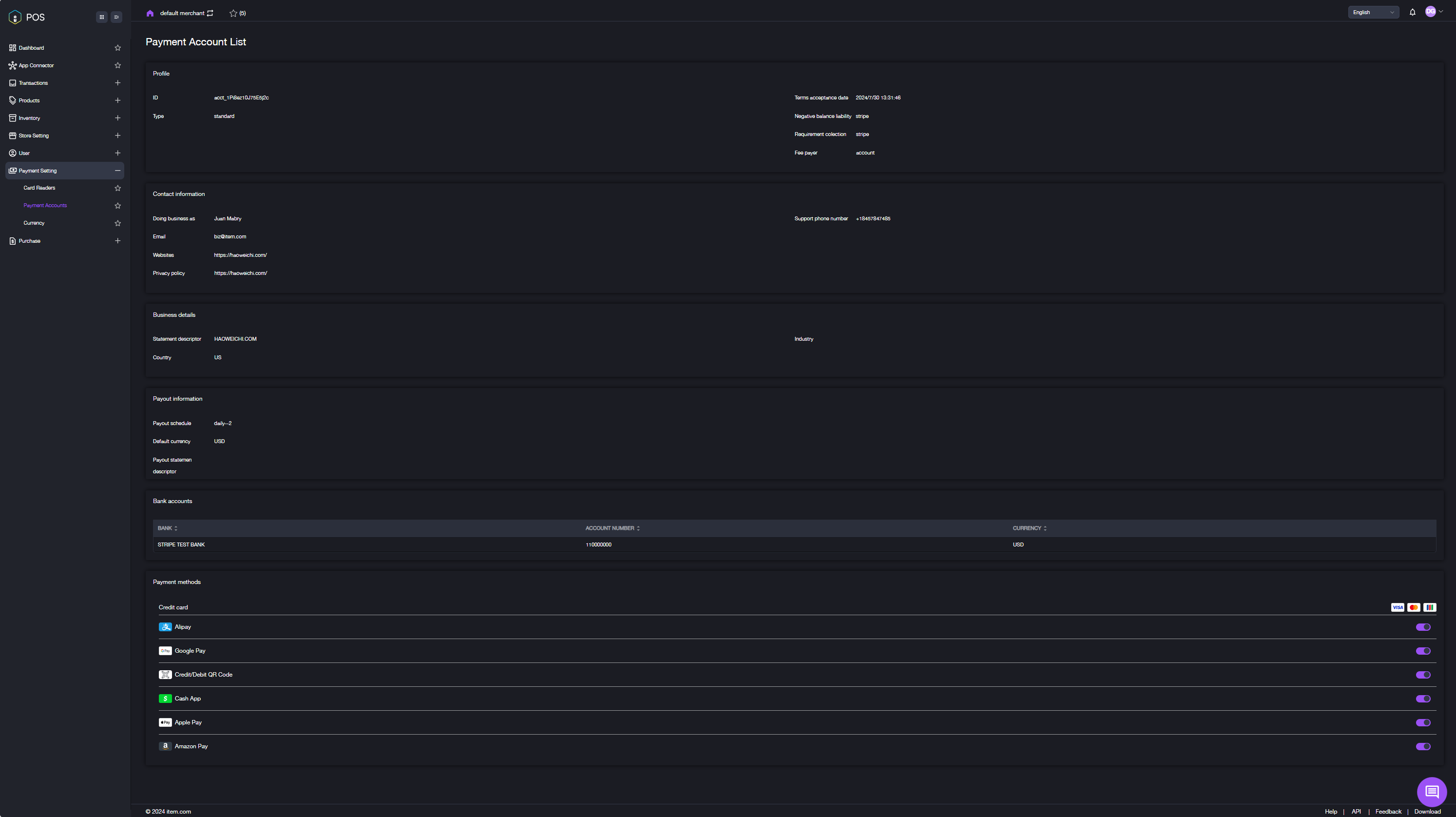Go to App Connector in the sidebar

36,66
